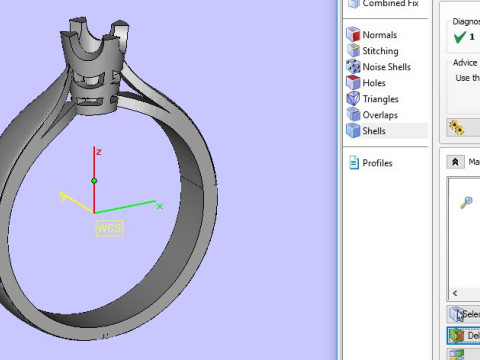The image size is (480, 360).
Task: Click the Triangles label
Action: tap(380, 99)
